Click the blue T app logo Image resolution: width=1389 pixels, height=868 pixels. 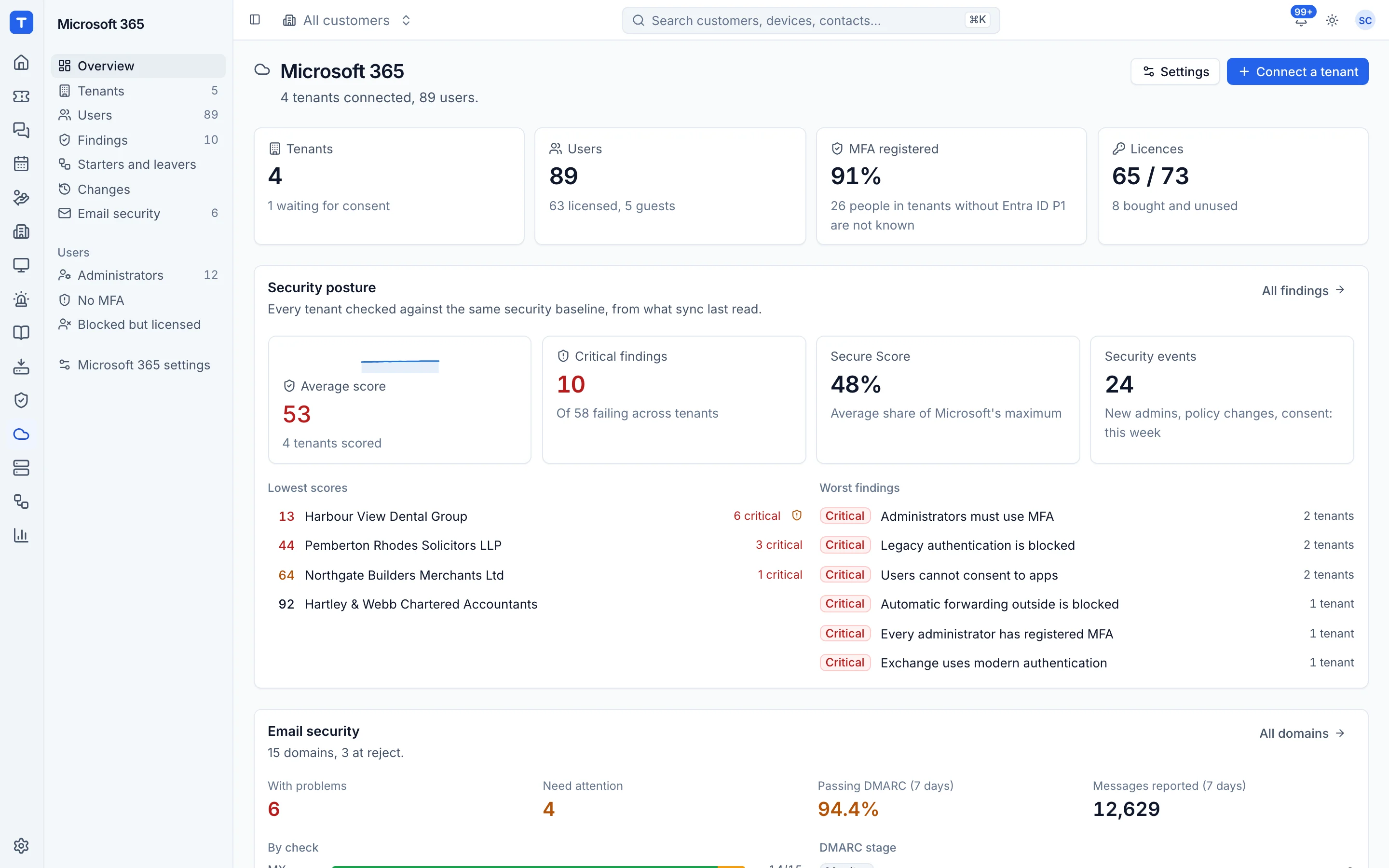[x=21, y=22]
